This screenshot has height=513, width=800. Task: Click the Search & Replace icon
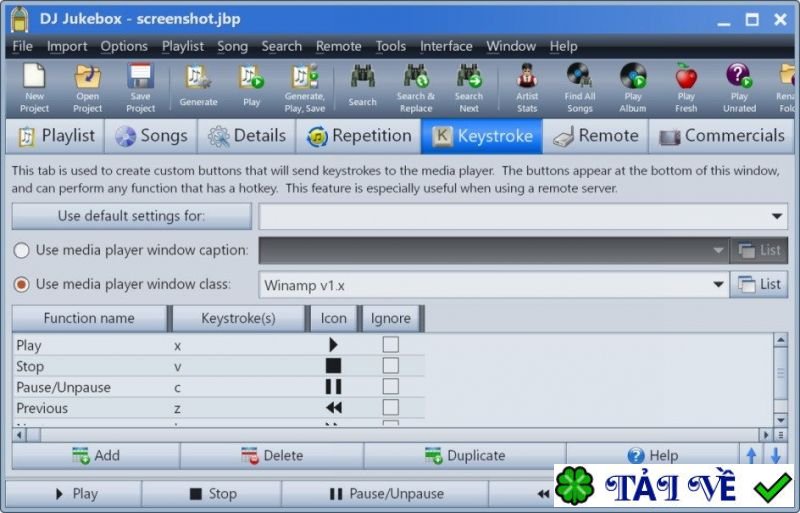pos(416,88)
